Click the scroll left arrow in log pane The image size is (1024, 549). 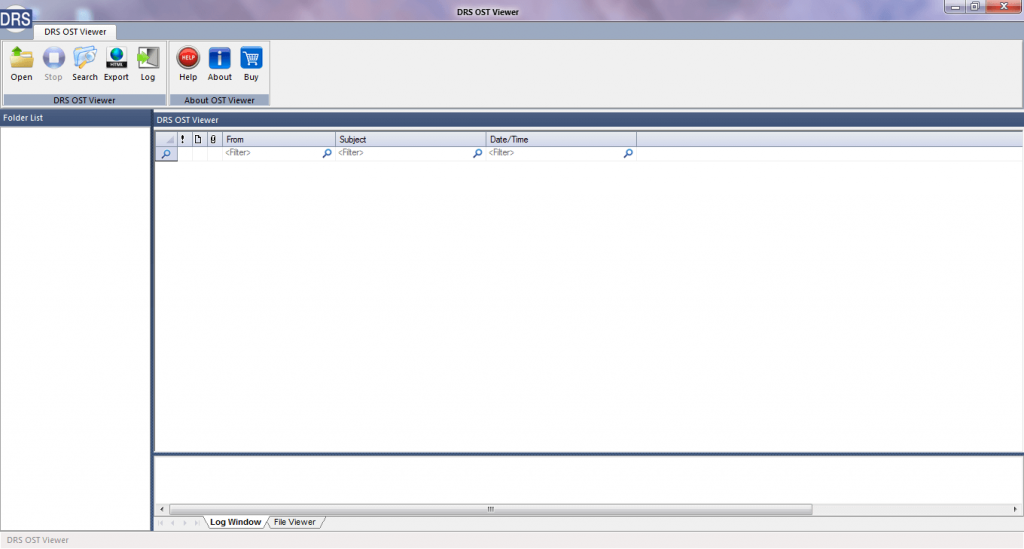(x=162, y=509)
